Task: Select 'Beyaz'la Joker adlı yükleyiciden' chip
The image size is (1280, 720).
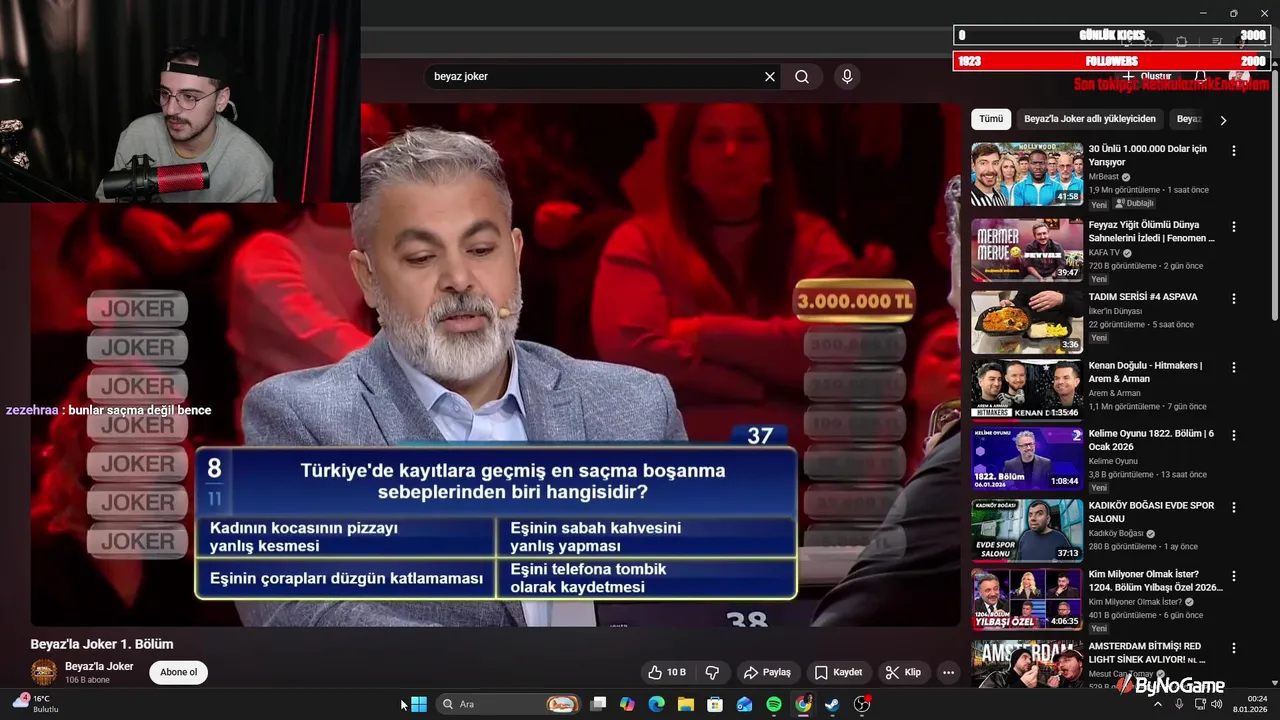Action: point(1090,119)
